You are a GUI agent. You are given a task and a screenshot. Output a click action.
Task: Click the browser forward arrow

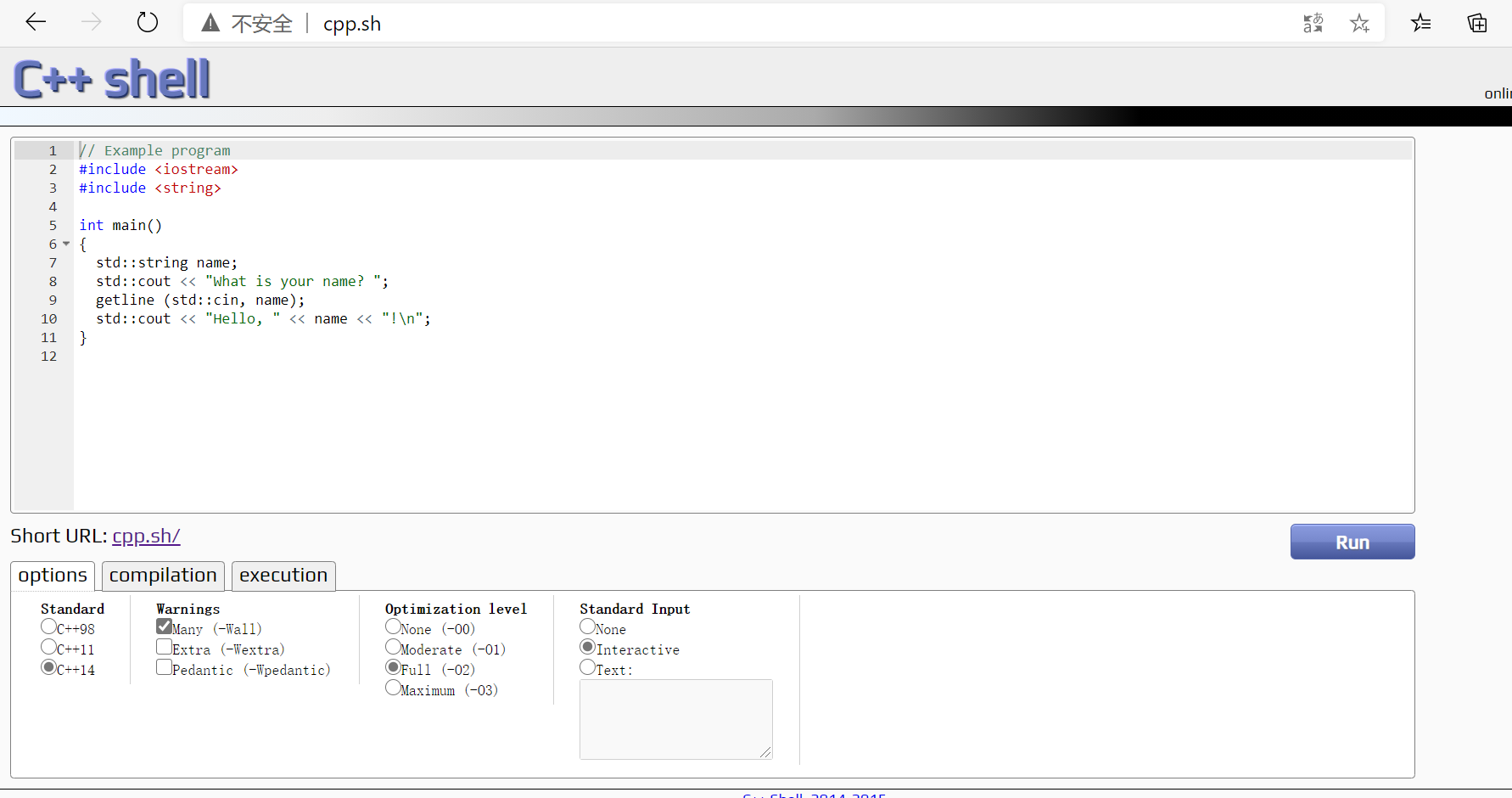coord(91,22)
